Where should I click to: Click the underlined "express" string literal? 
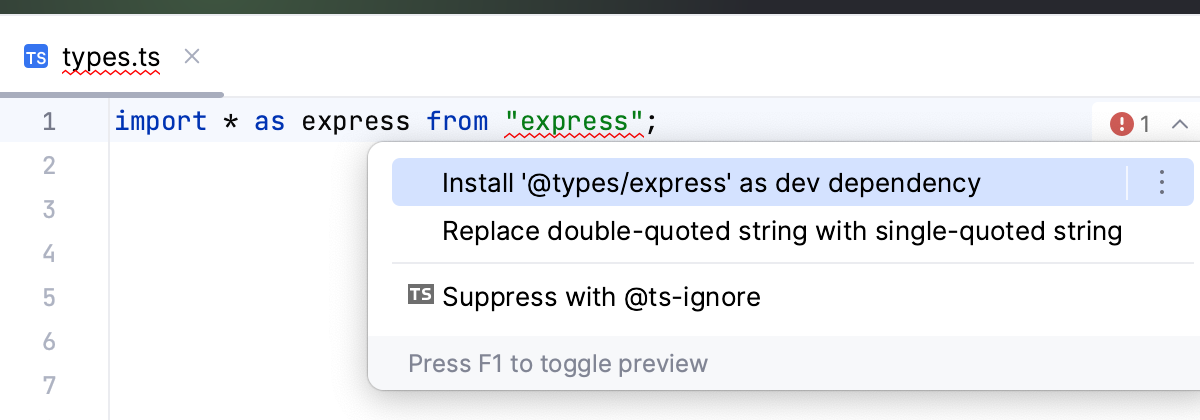click(x=574, y=122)
